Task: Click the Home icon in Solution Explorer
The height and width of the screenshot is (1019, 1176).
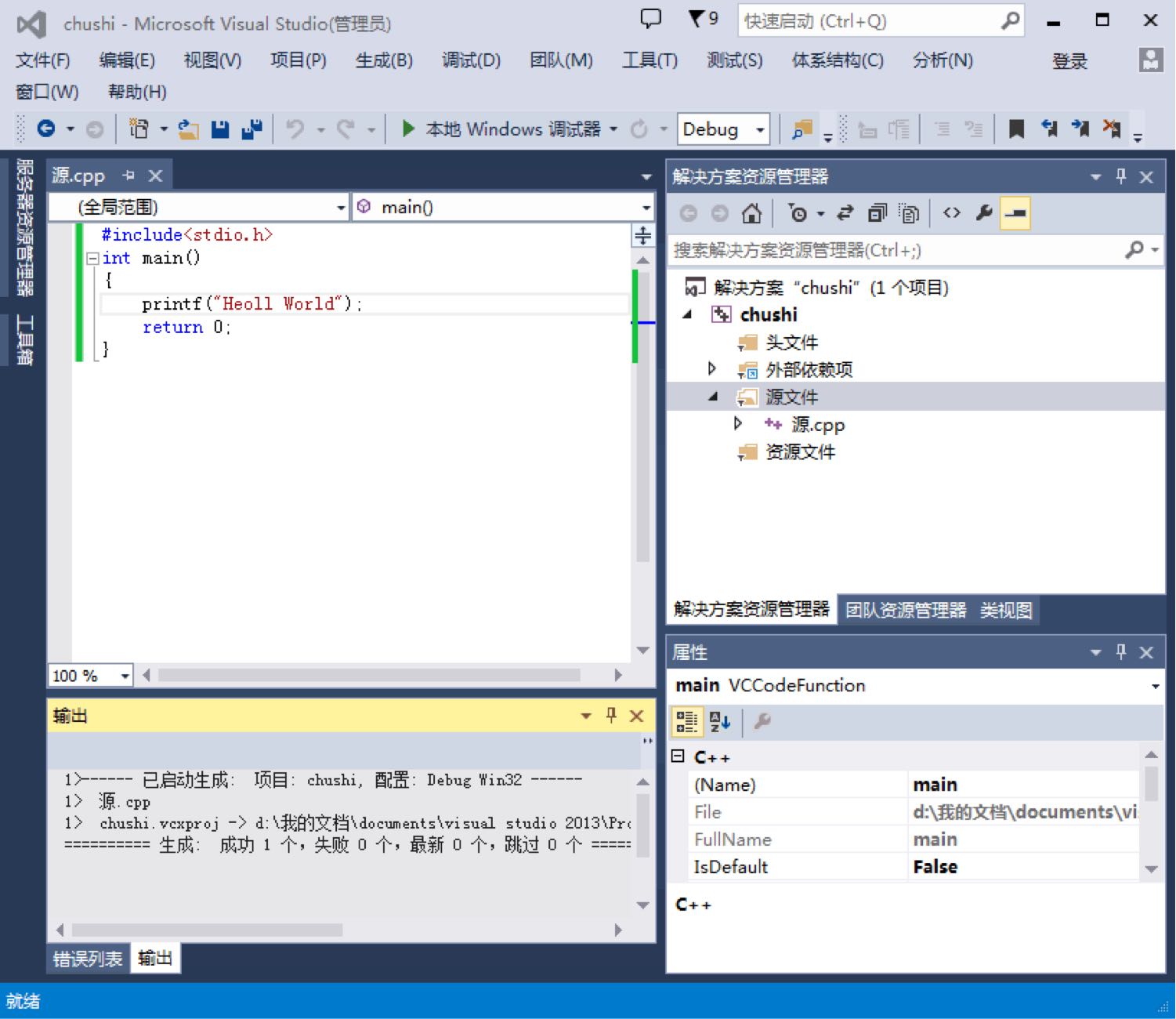Action: point(751,213)
